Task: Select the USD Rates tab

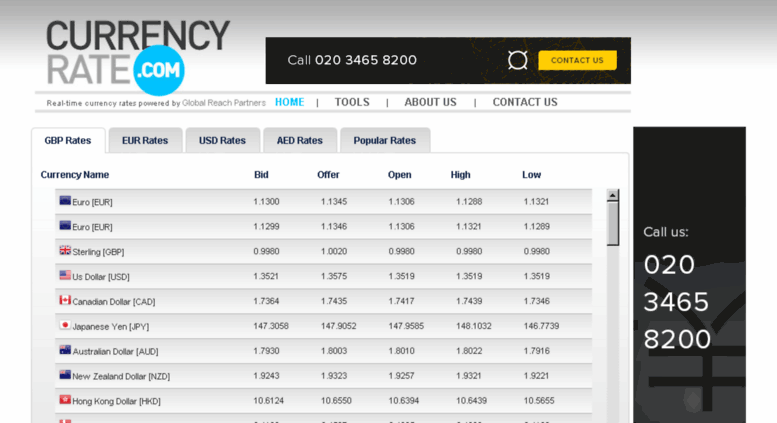Action: (x=222, y=141)
